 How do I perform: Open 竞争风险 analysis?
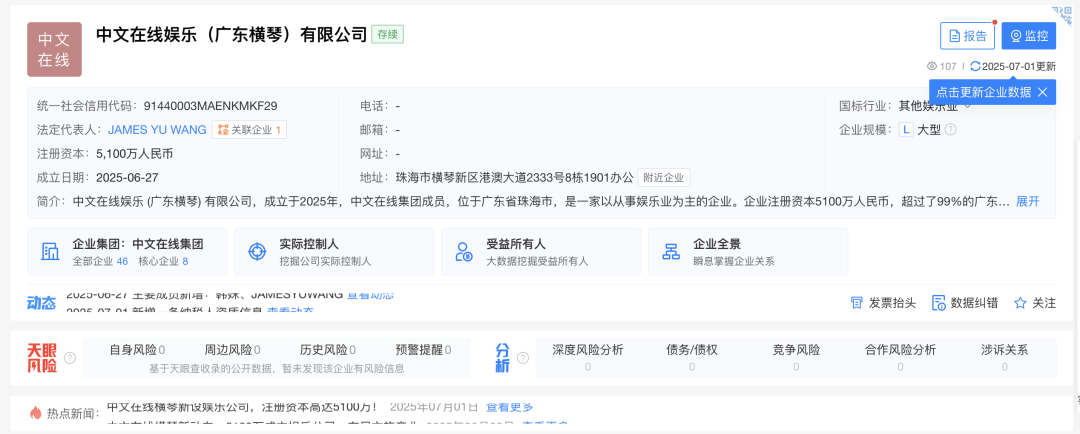796,357
